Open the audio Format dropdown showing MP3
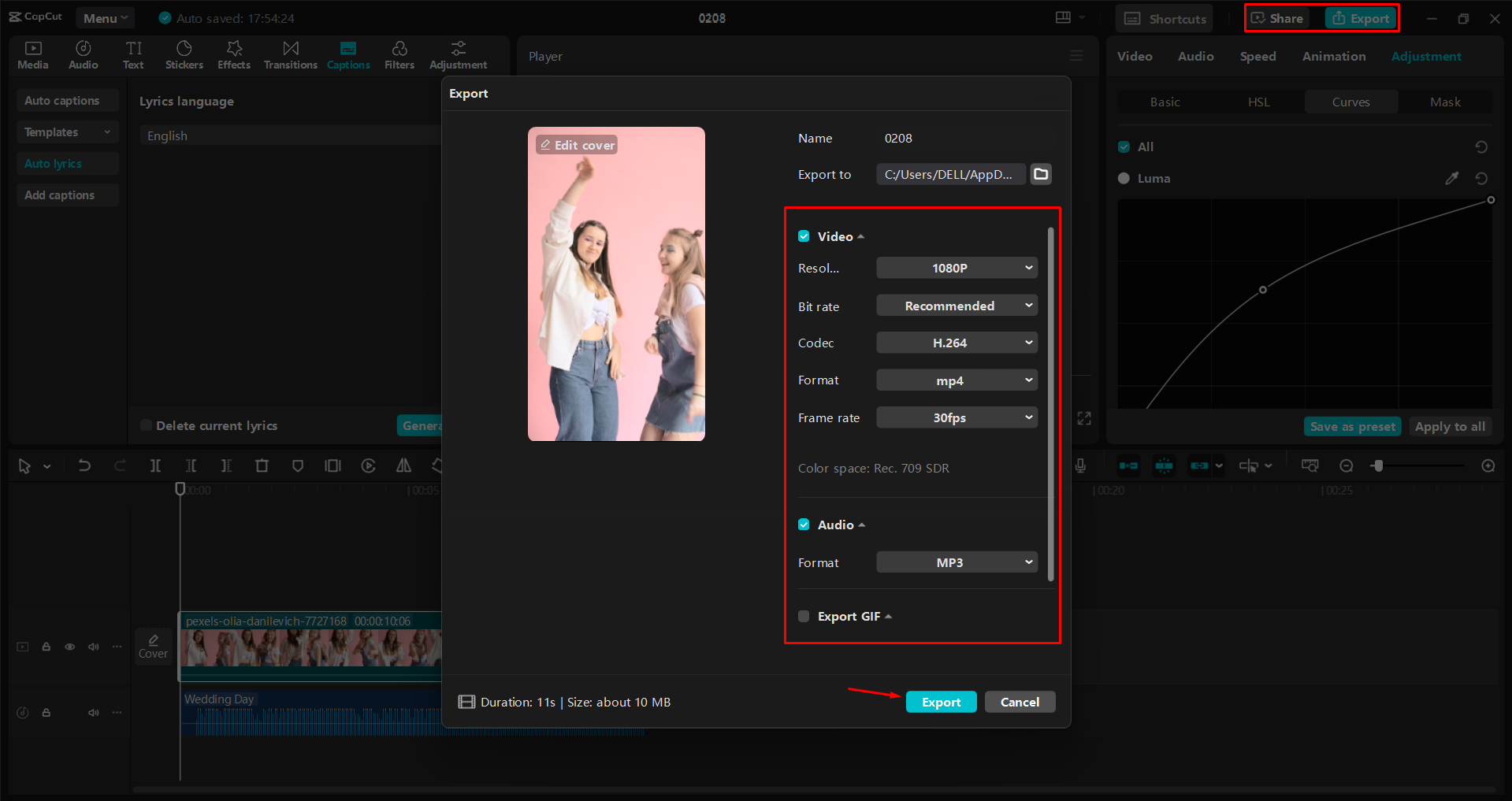 coord(956,562)
